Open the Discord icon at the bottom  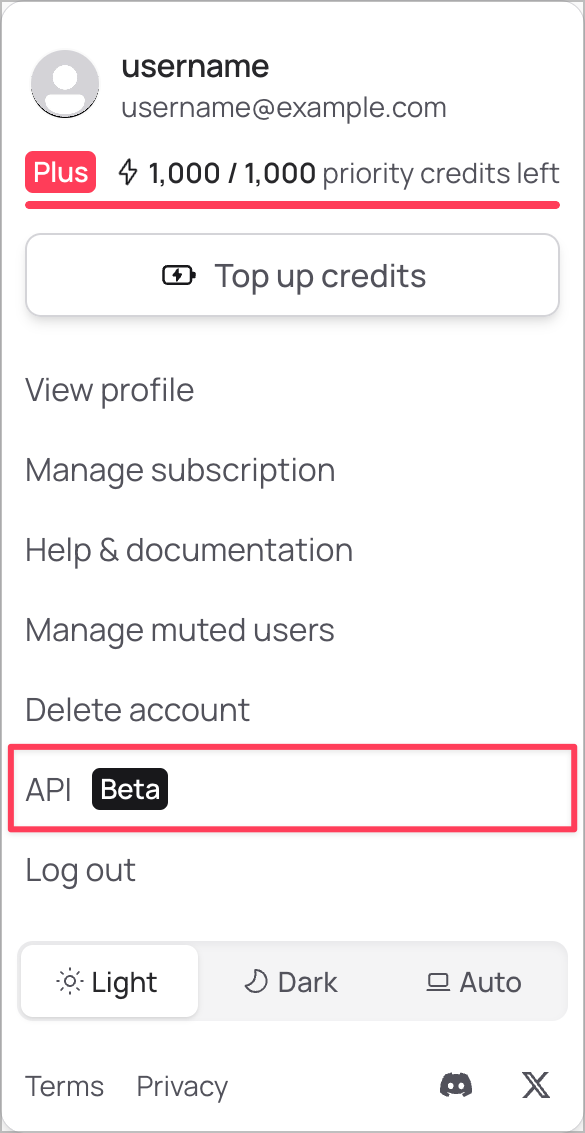pos(456,1085)
